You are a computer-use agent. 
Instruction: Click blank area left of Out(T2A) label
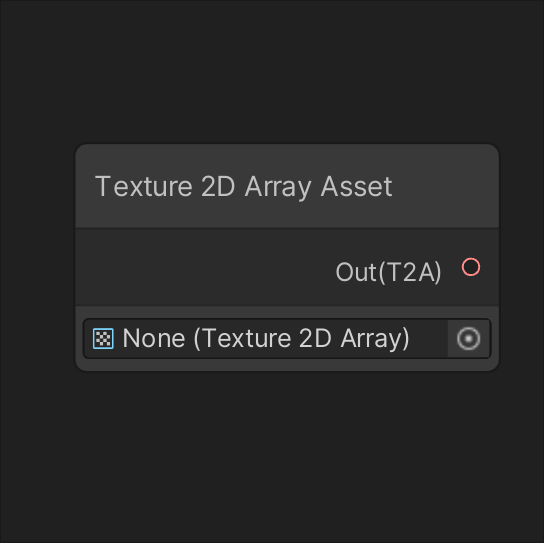coord(205,267)
